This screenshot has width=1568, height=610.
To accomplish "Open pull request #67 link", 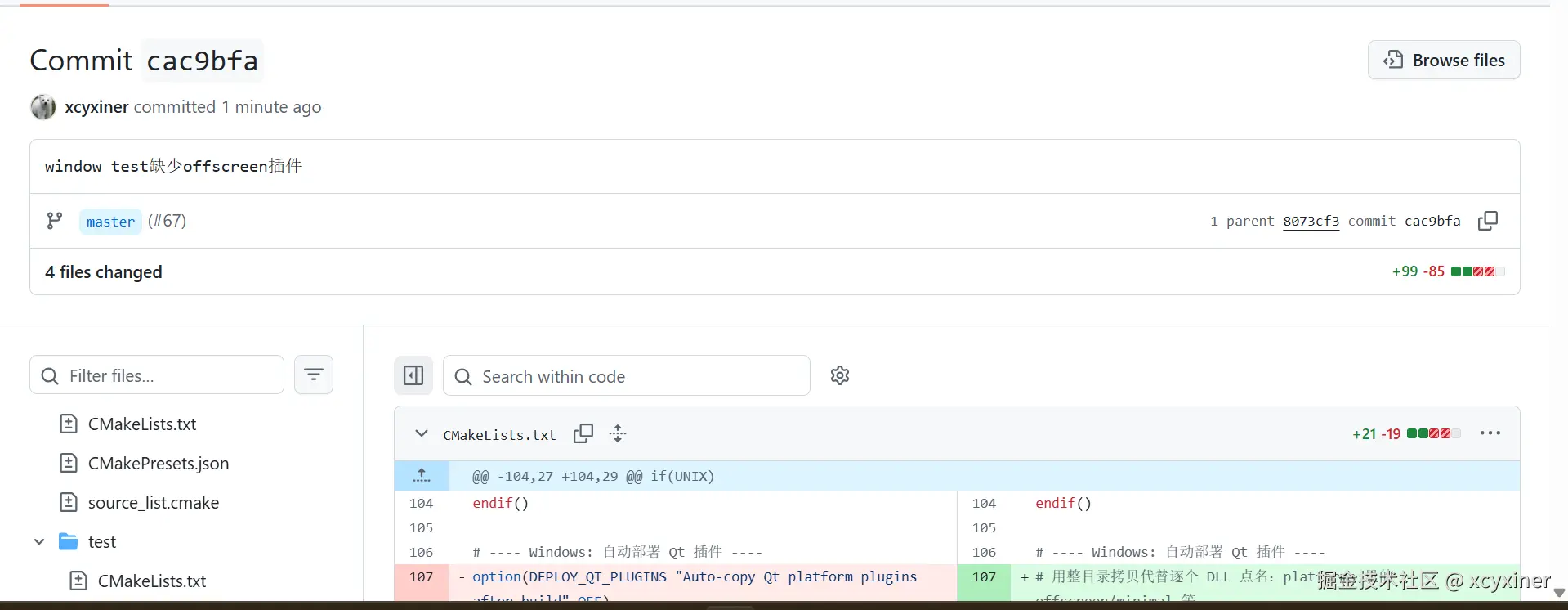I will pos(167,221).
